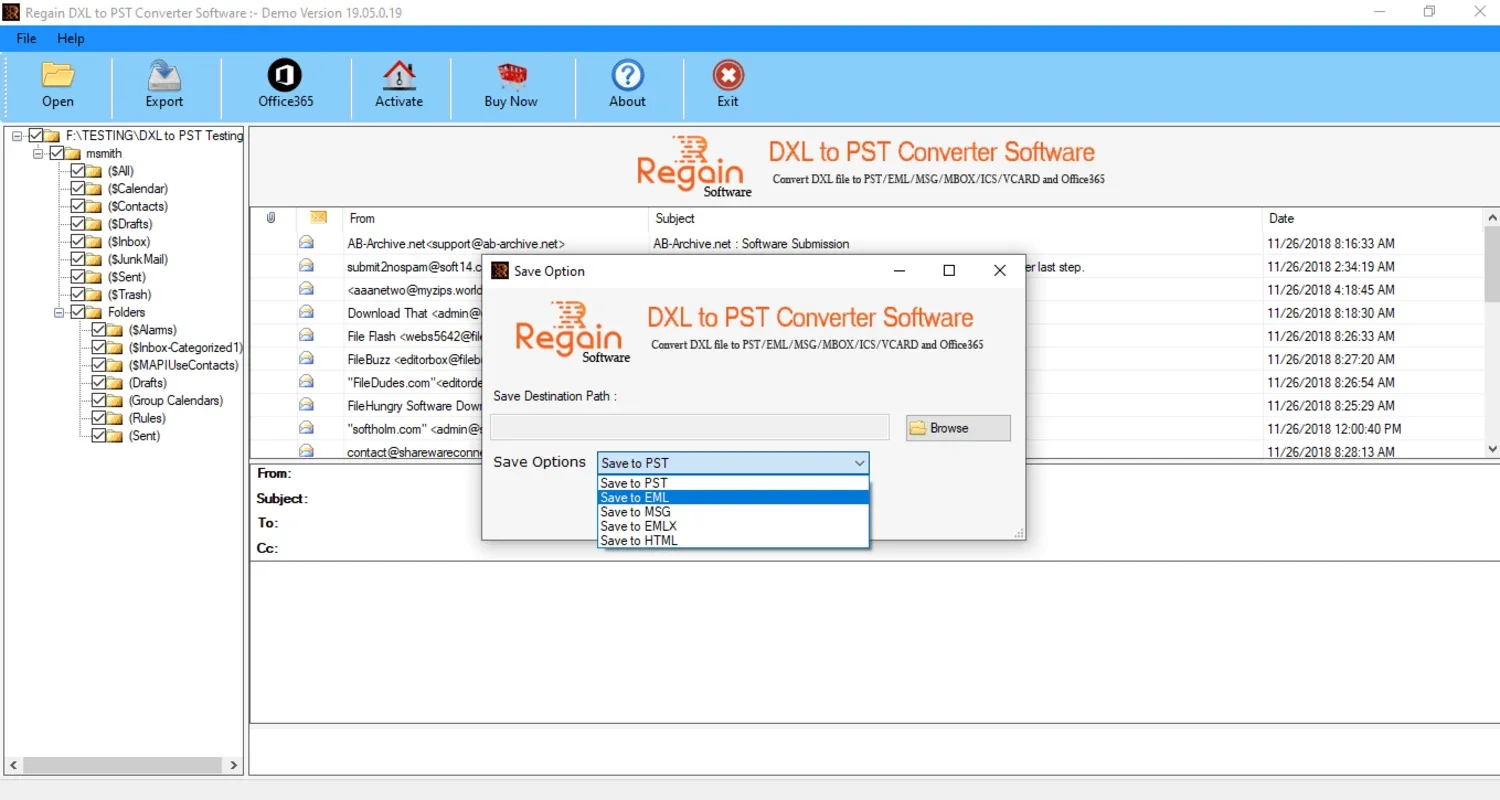Click the ($Trash) folder icon
The image size is (1500, 800).
[95, 295]
